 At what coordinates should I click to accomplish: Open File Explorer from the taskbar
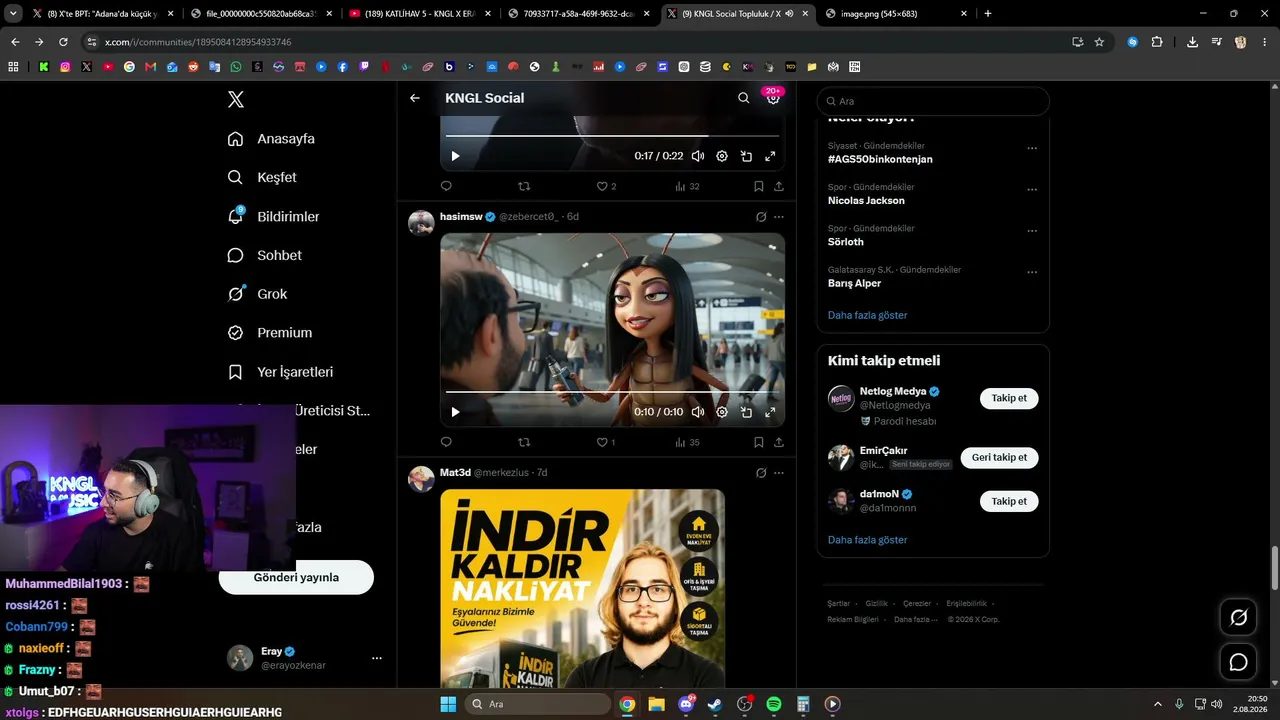[656, 704]
